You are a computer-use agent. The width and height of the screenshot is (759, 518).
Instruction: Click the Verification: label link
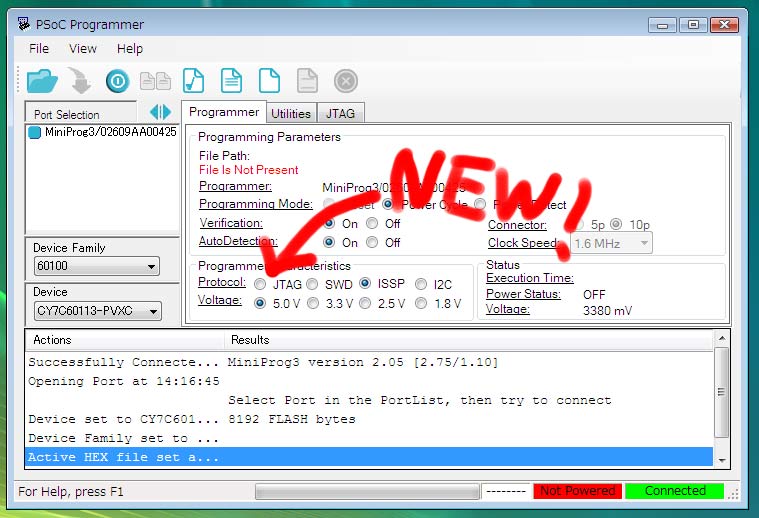click(231, 223)
